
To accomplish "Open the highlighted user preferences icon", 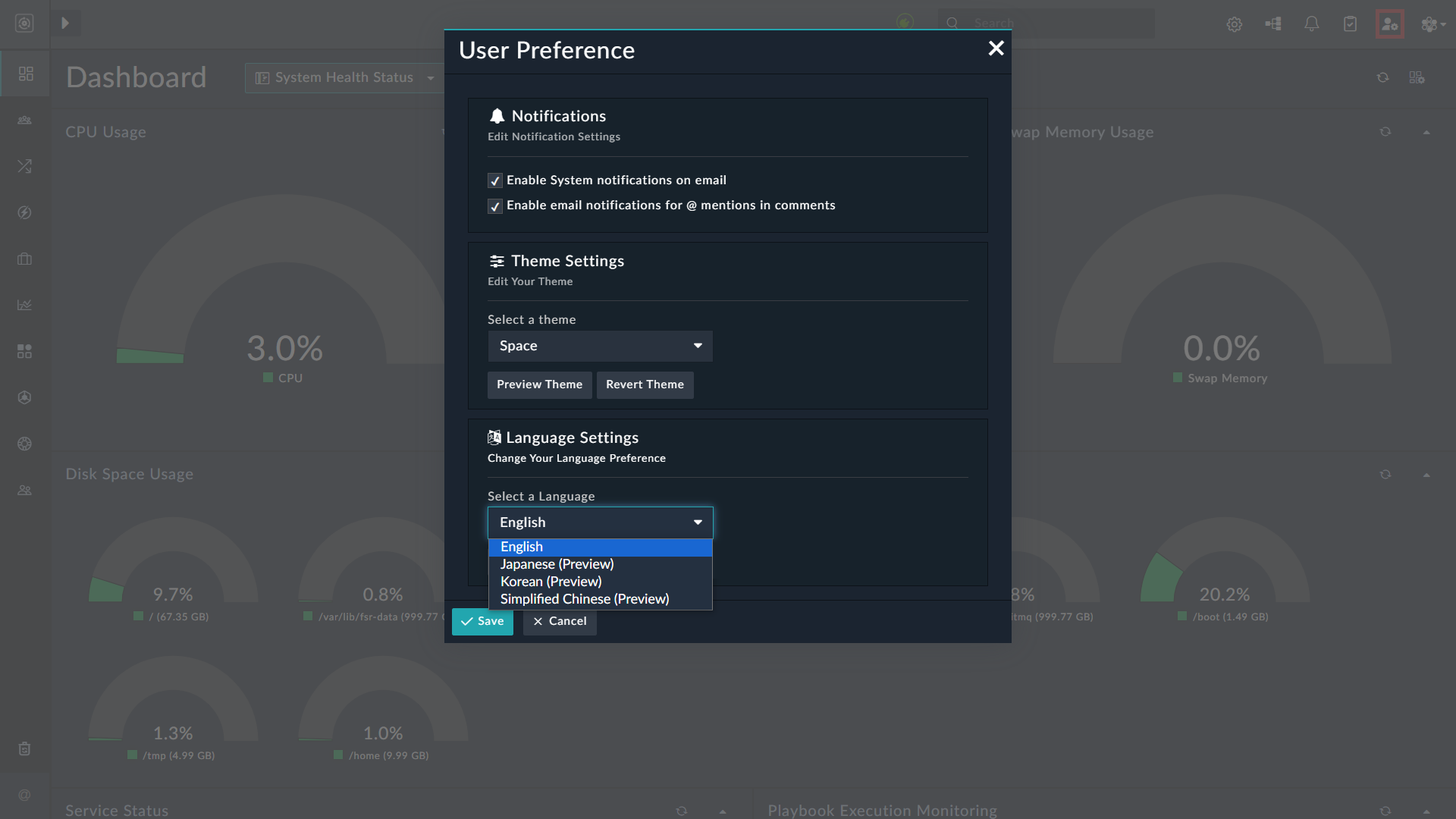I will click(x=1390, y=24).
